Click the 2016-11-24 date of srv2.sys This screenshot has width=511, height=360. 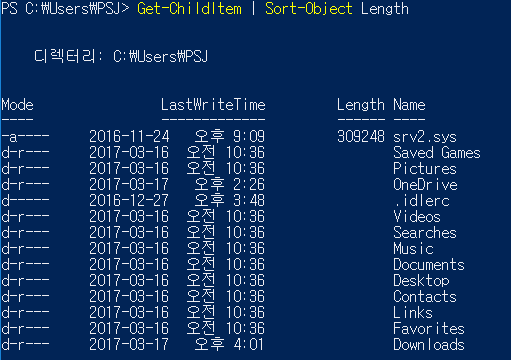click(129, 137)
